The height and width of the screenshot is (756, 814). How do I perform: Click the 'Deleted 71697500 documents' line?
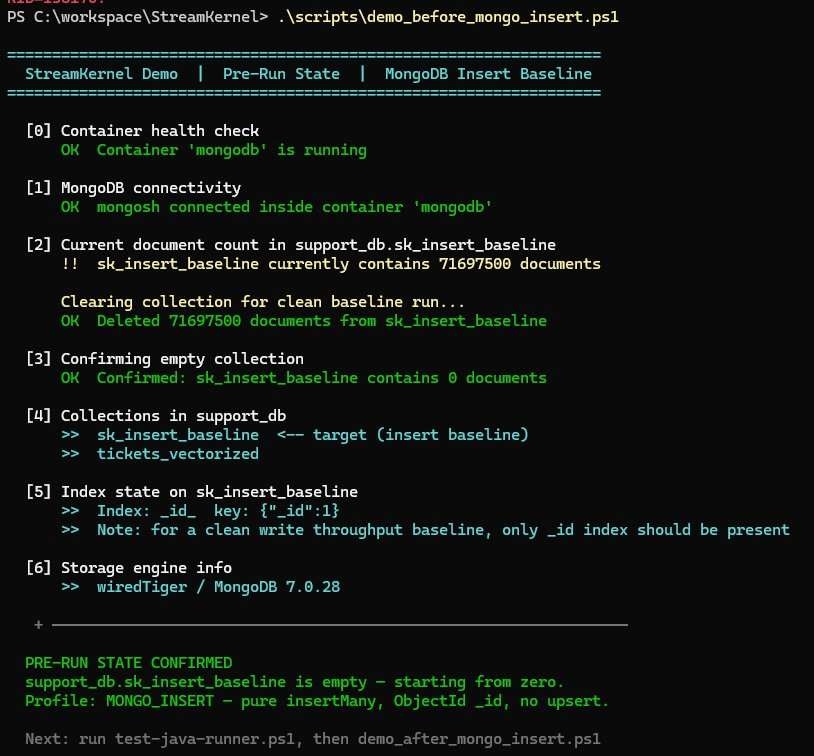[304, 321]
